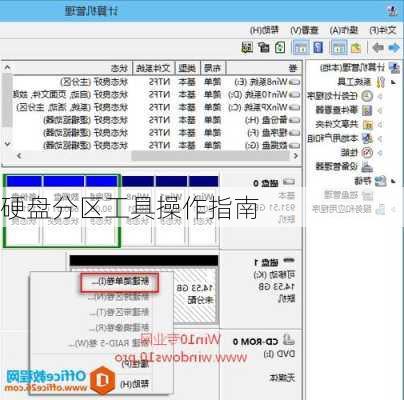Sort by the 文件系统 column header
The image size is (404, 400).
click(x=153, y=68)
